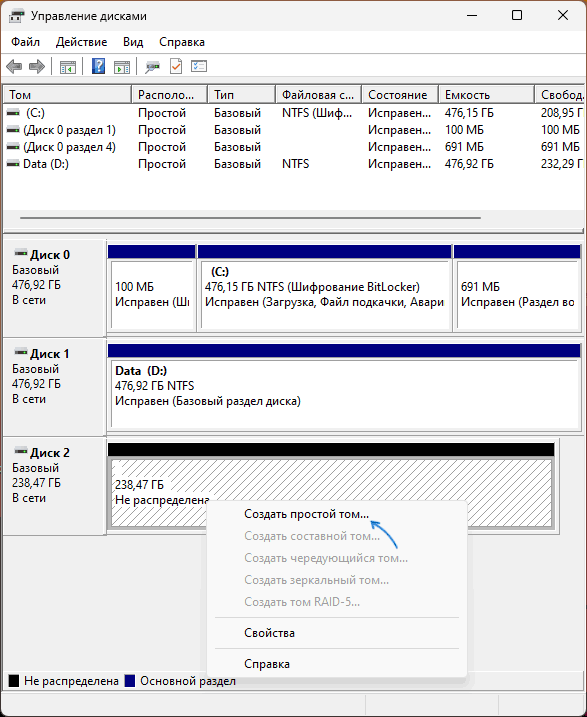Click the drive icon for (C:) row
This screenshot has height=717, width=587.
(13, 112)
